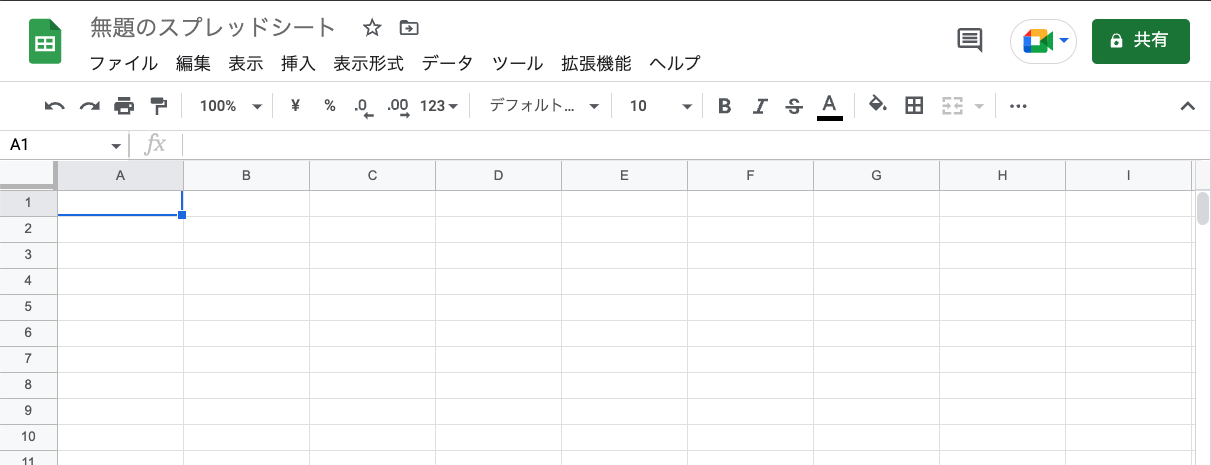The width and height of the screenshot is (1211, 465).
Task: Open the 100% zoom dropdown
Action: point(230,106)
